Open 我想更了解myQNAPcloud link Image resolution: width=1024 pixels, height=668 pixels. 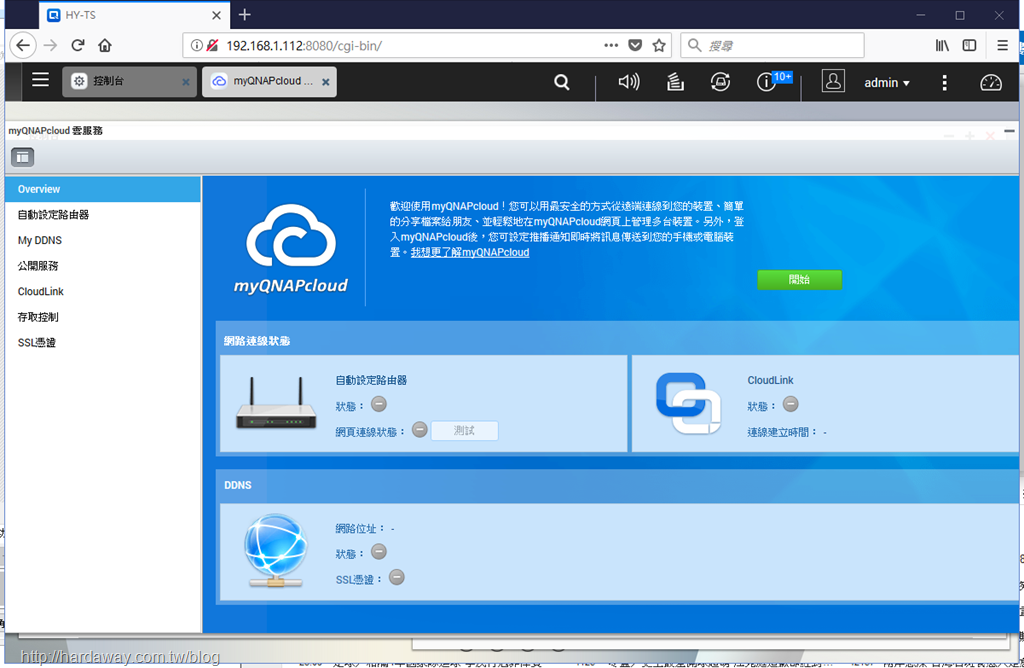pyautogui.click(x=470, y=252)
